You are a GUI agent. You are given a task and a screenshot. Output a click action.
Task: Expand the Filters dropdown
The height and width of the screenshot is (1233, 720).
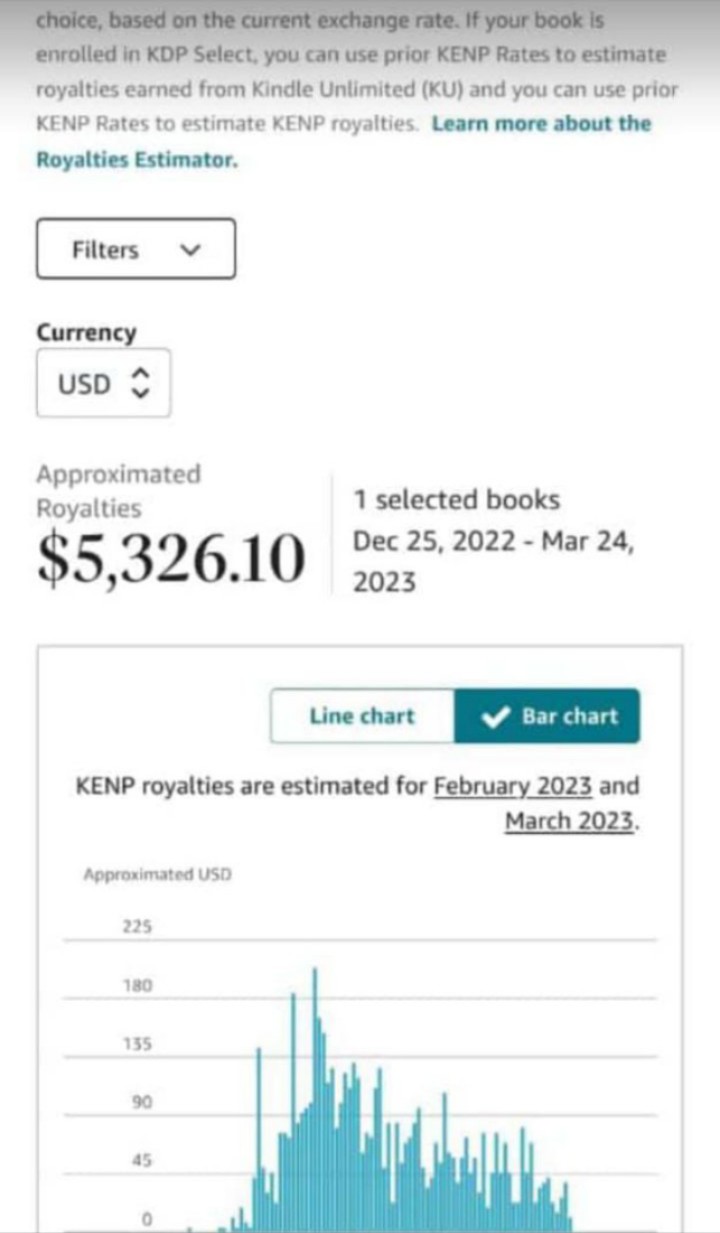point(135,250)
